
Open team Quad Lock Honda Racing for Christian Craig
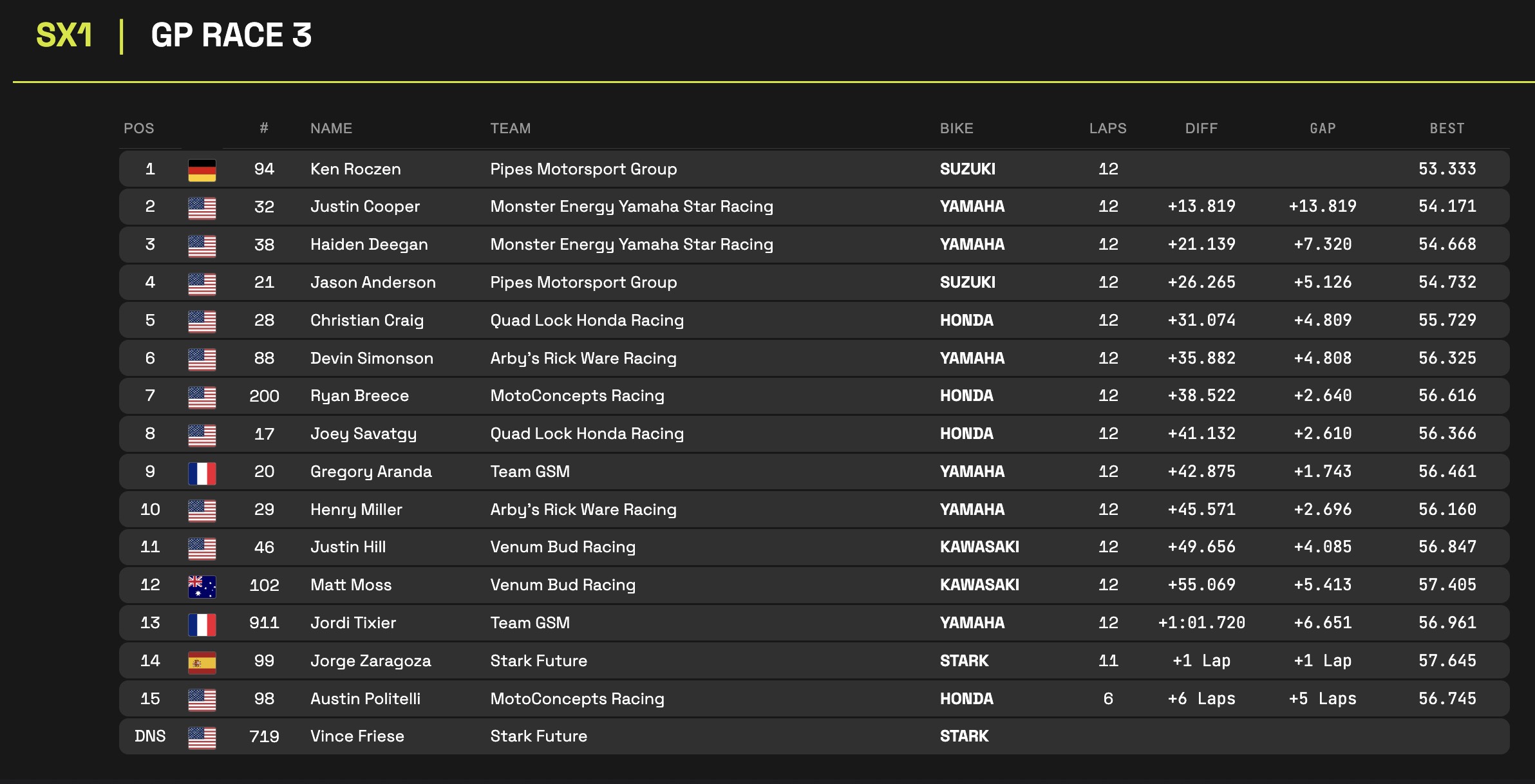coord(587,321)
